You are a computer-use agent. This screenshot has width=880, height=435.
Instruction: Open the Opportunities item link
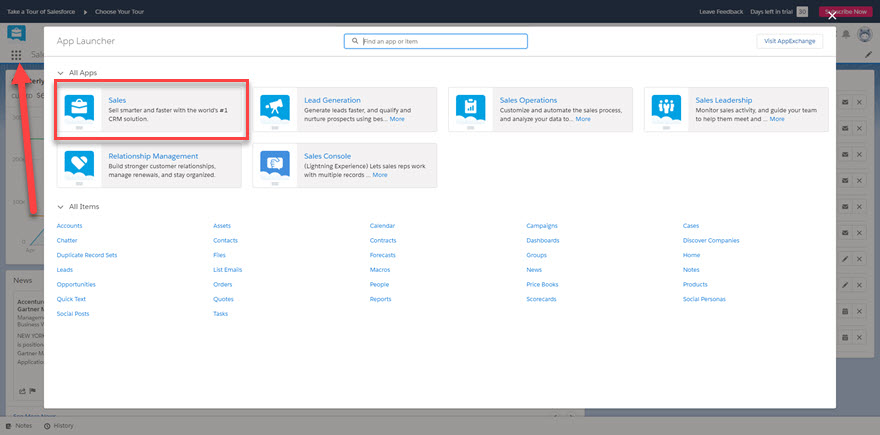point(76,284)
